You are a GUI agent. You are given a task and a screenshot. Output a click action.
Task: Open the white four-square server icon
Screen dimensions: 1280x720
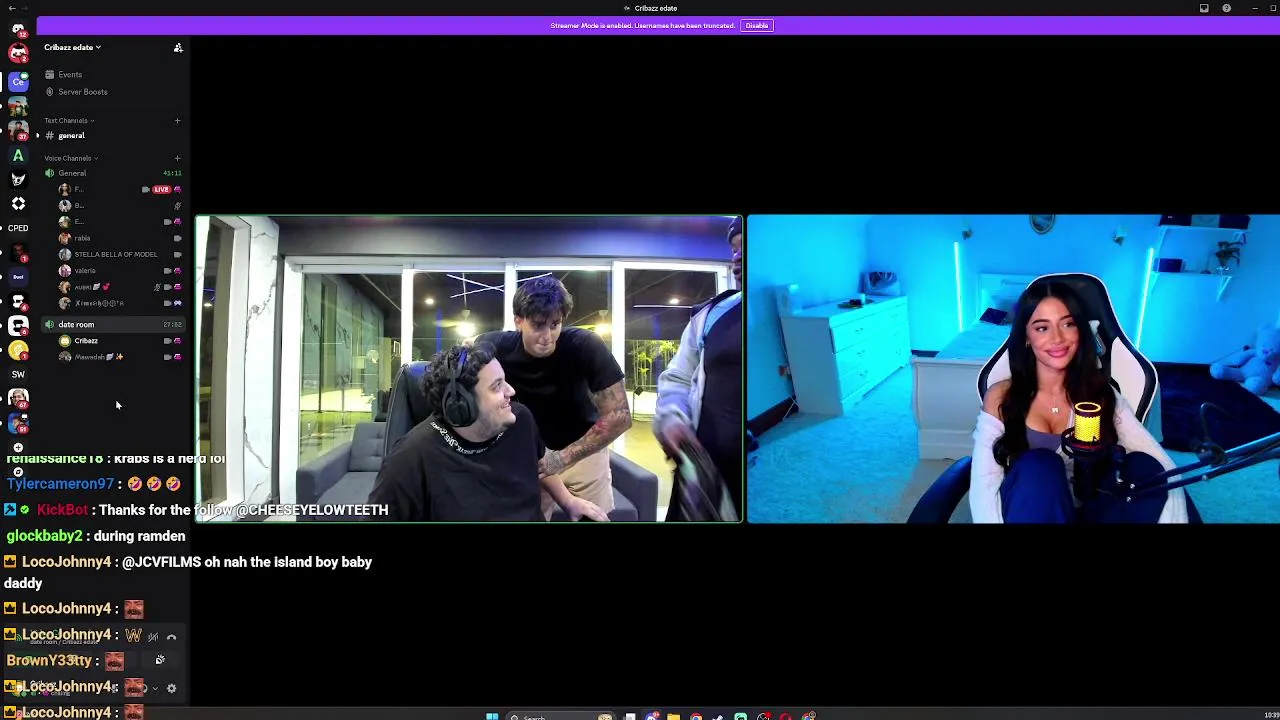(18, 204)
